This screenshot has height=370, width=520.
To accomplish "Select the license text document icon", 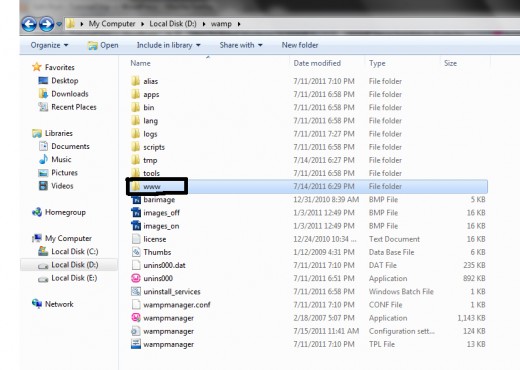I will click(x=136, y=239).
